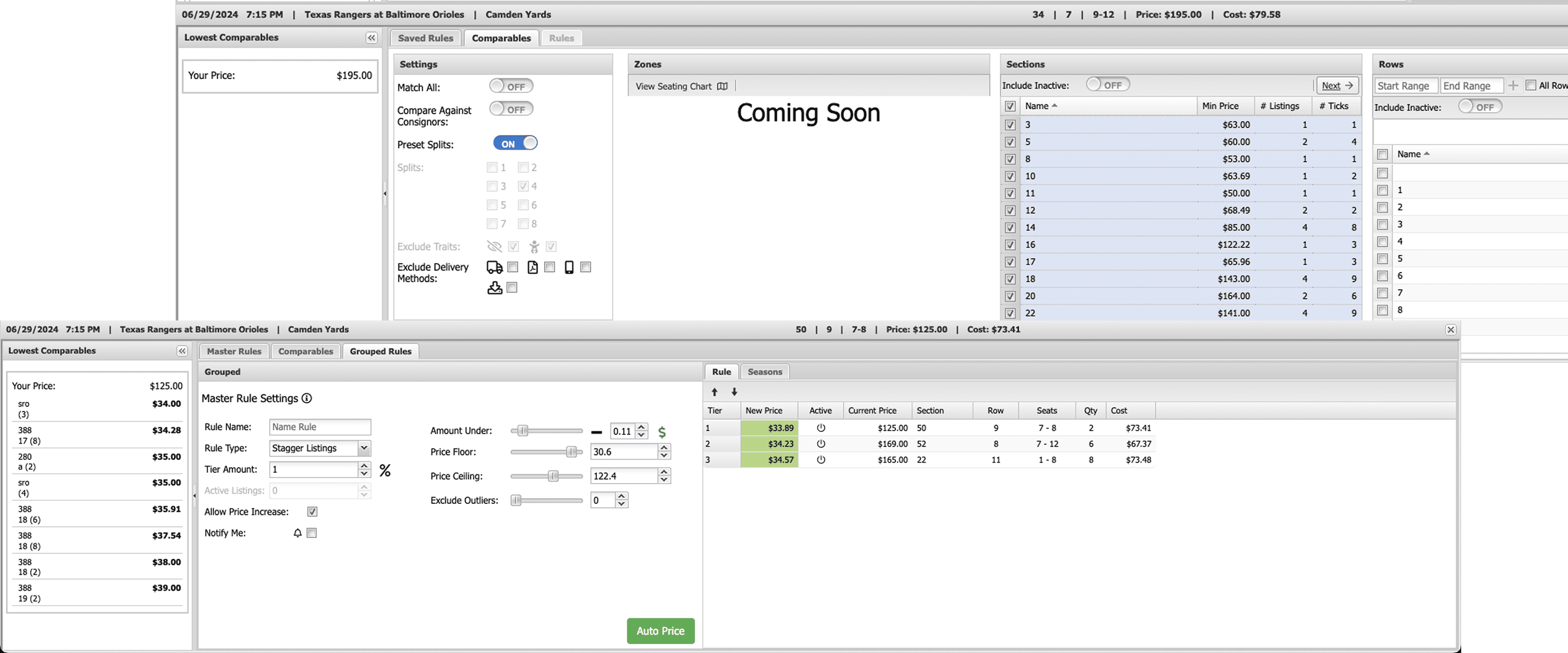The height and width of the screenshot is (653, 1568).
Task: Click the Price Ceiling slider handle
Action: (x=553, y=476)
